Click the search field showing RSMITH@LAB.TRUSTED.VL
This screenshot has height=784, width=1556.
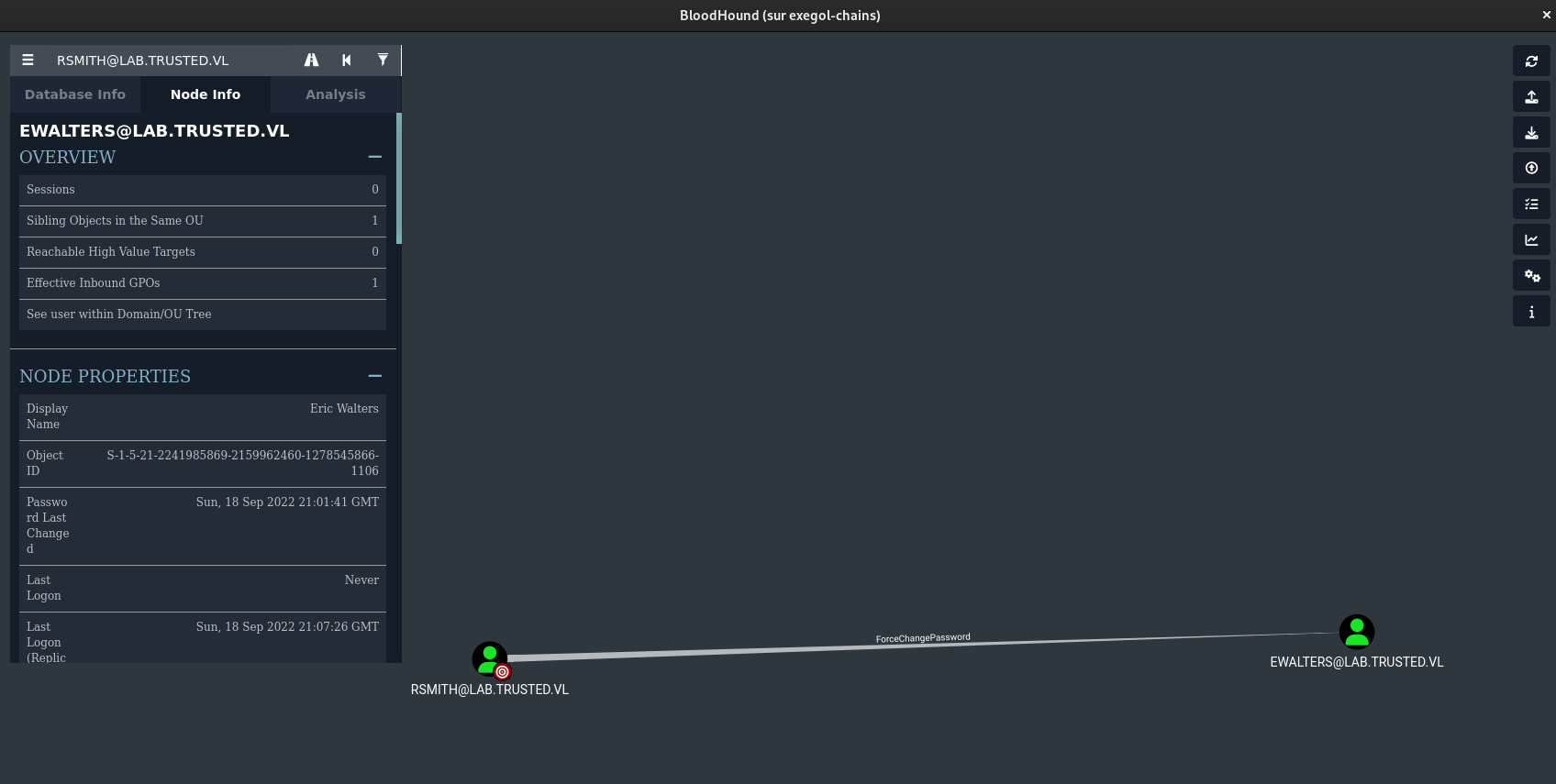(171, 61)
